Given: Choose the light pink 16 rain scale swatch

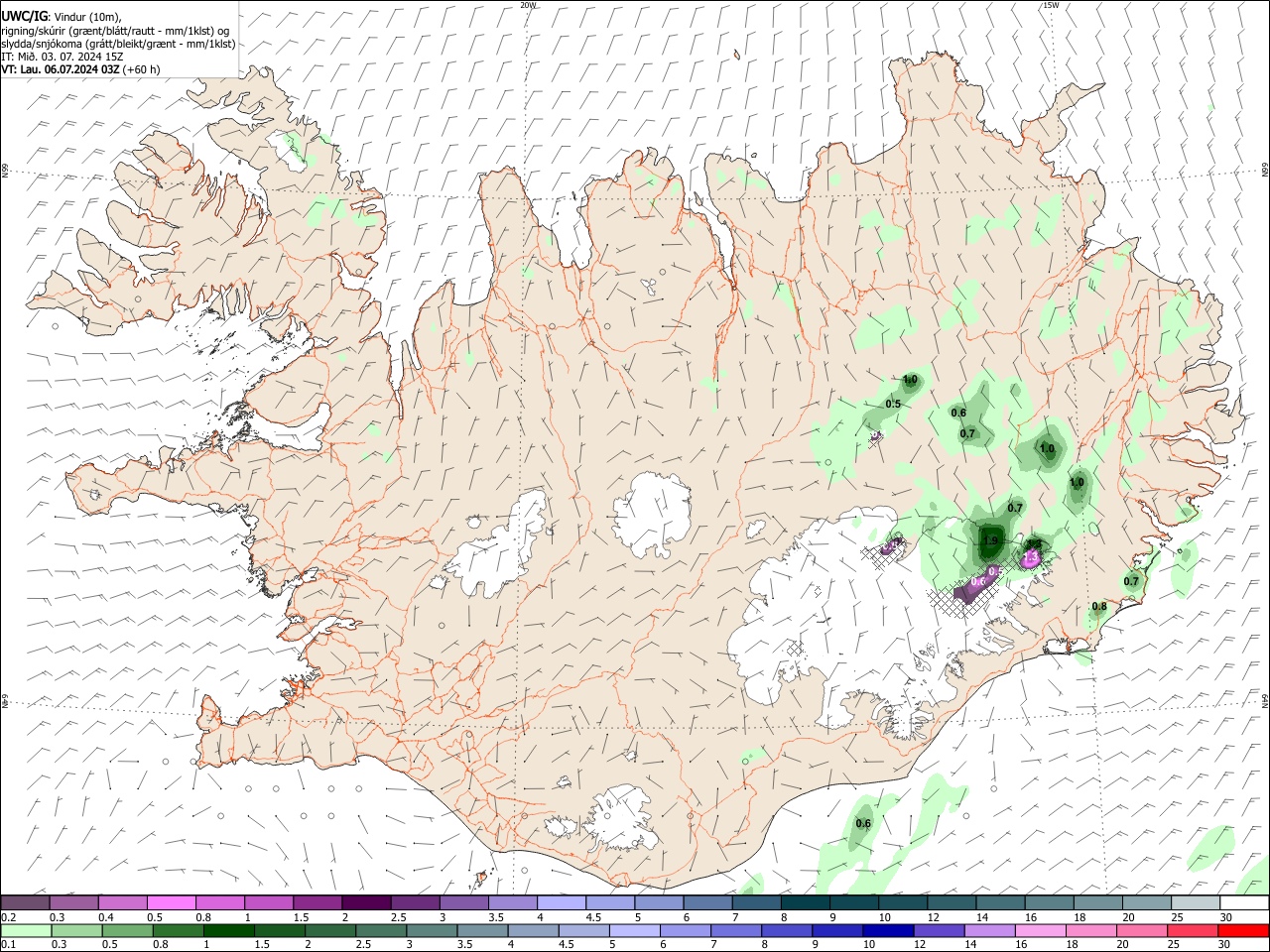Looking at the screenshot, I should (x=1039, y=931).
